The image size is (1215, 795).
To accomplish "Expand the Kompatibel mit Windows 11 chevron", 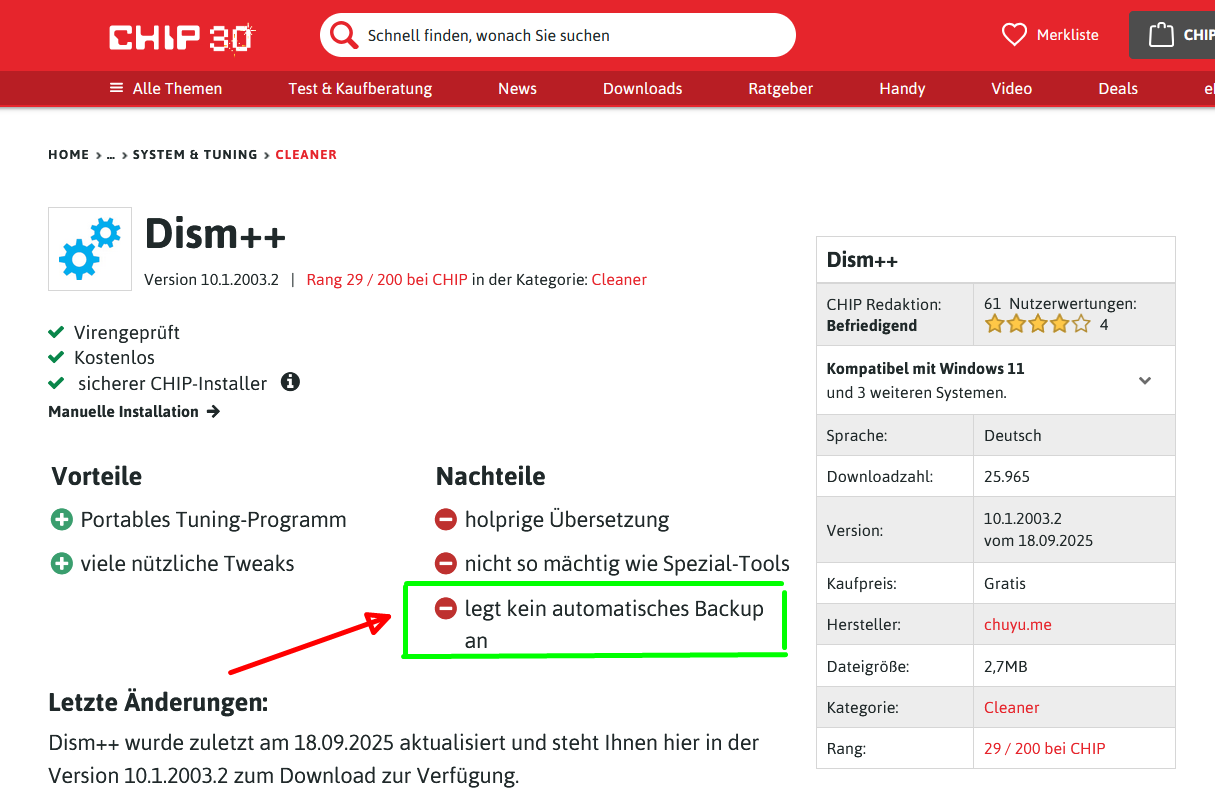I will [x=1145, y=380].
